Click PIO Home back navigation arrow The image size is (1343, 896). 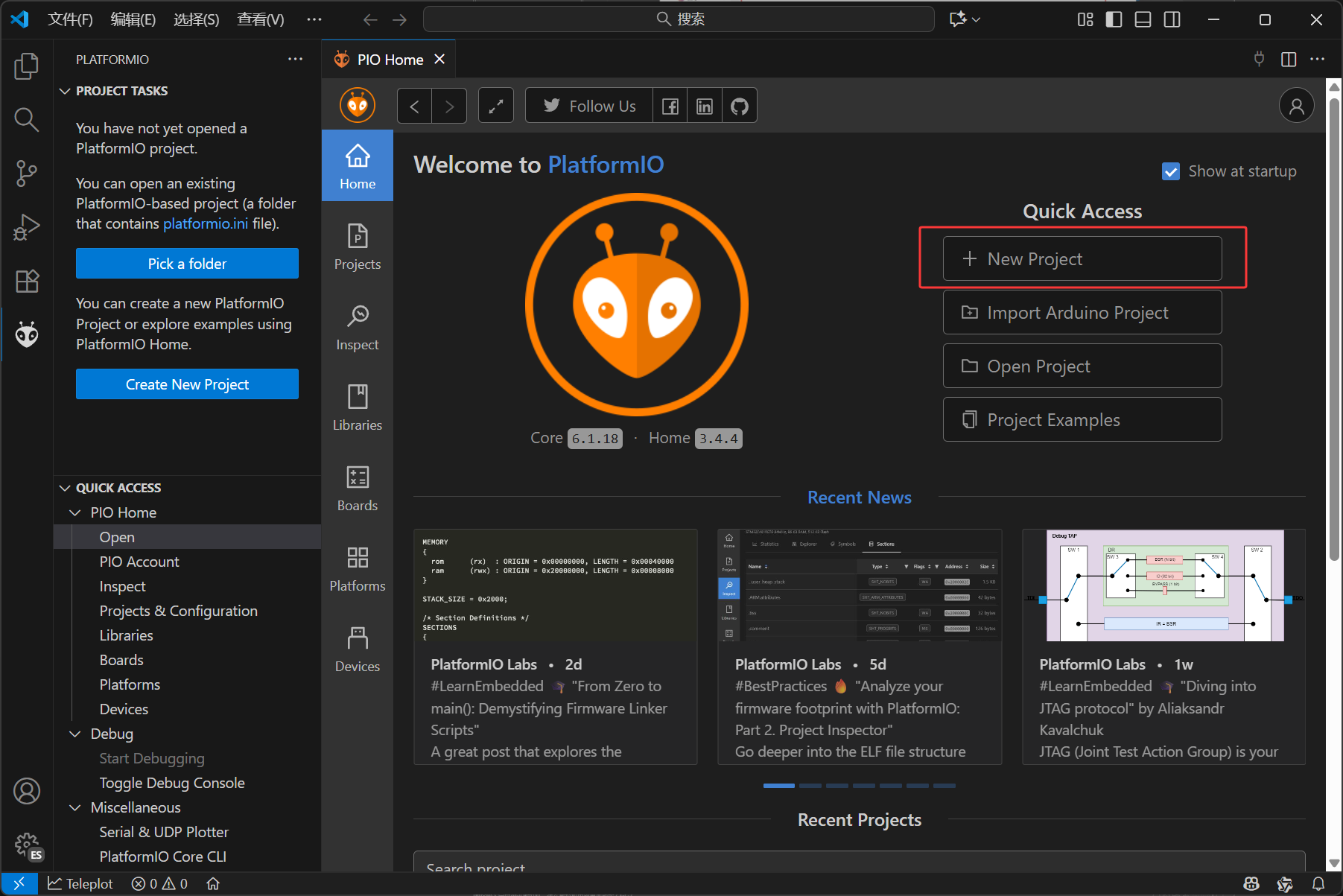click(x=415, y=106)
